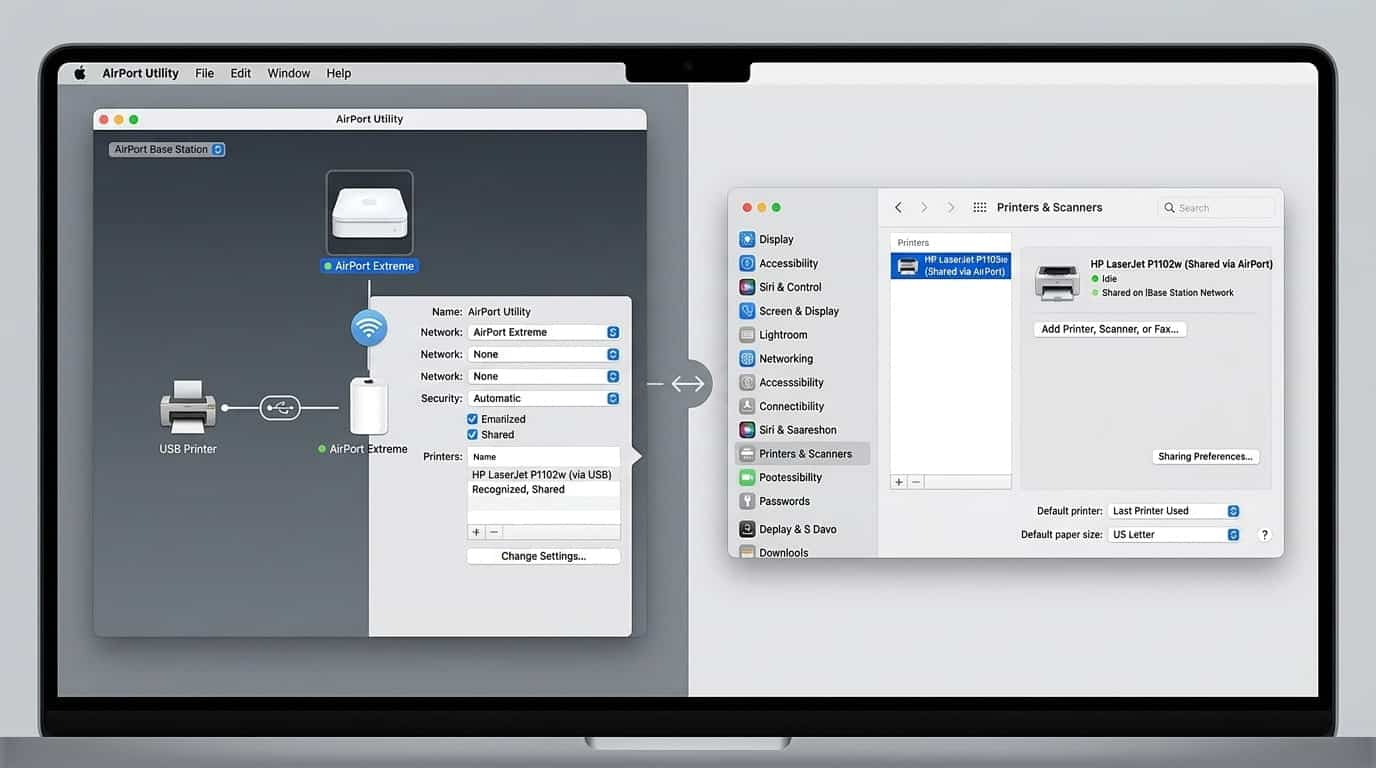Click the HP LaserJet printer thumbnail in details
Screen dimensions: 1376x768
pos(1058,280)
